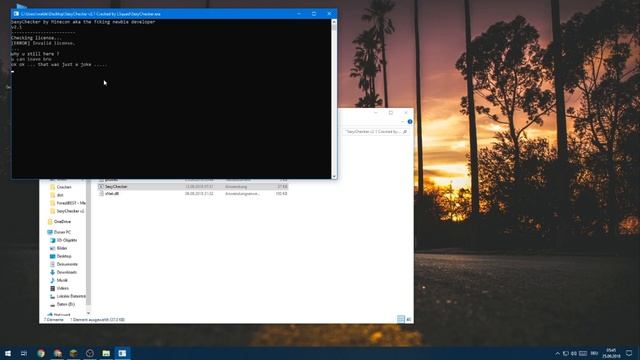Select the SexyChecker v2 folder in the sidebar

point(67,211)
